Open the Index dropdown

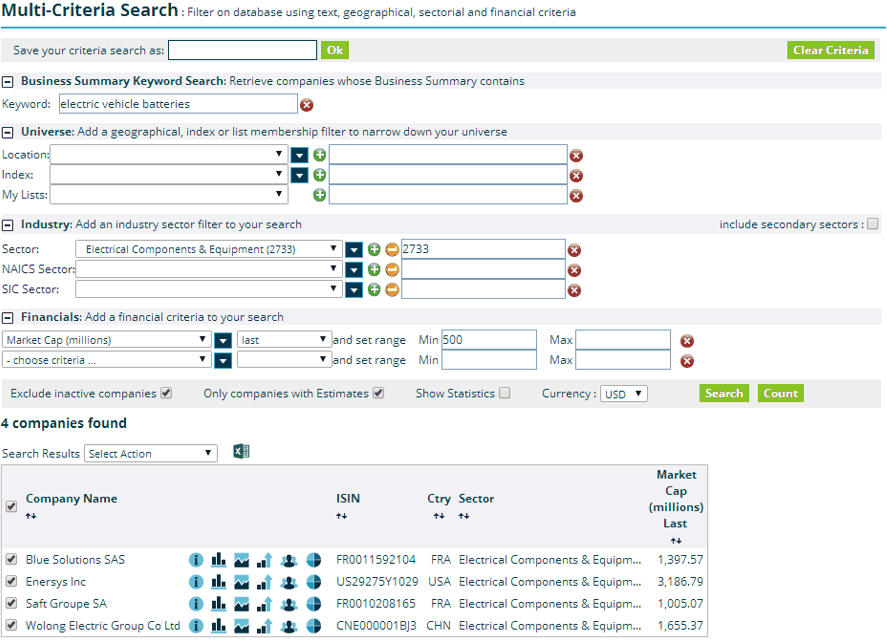click(169, 174)
